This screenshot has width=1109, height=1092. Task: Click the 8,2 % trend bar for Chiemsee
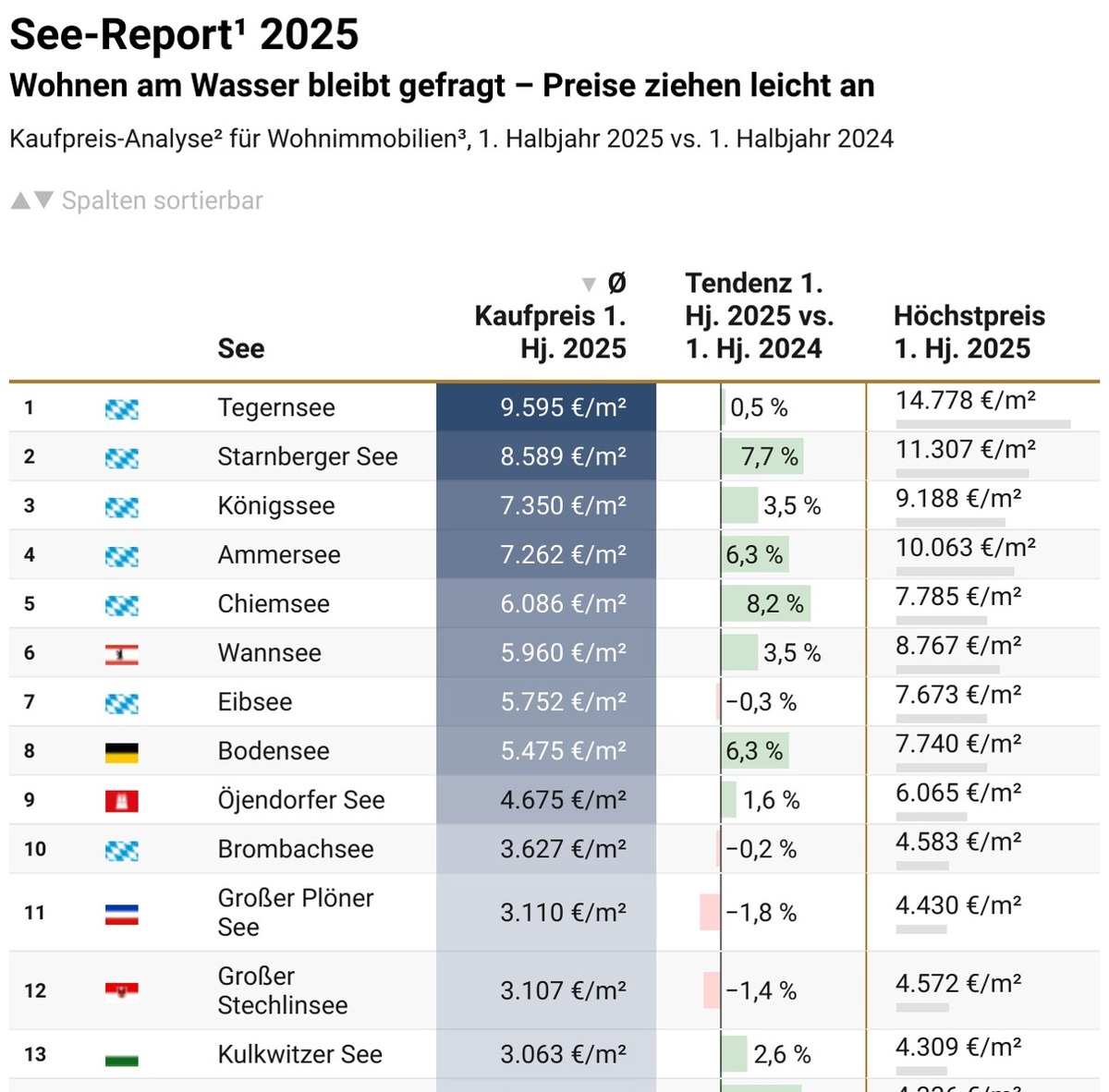[766, 604]
